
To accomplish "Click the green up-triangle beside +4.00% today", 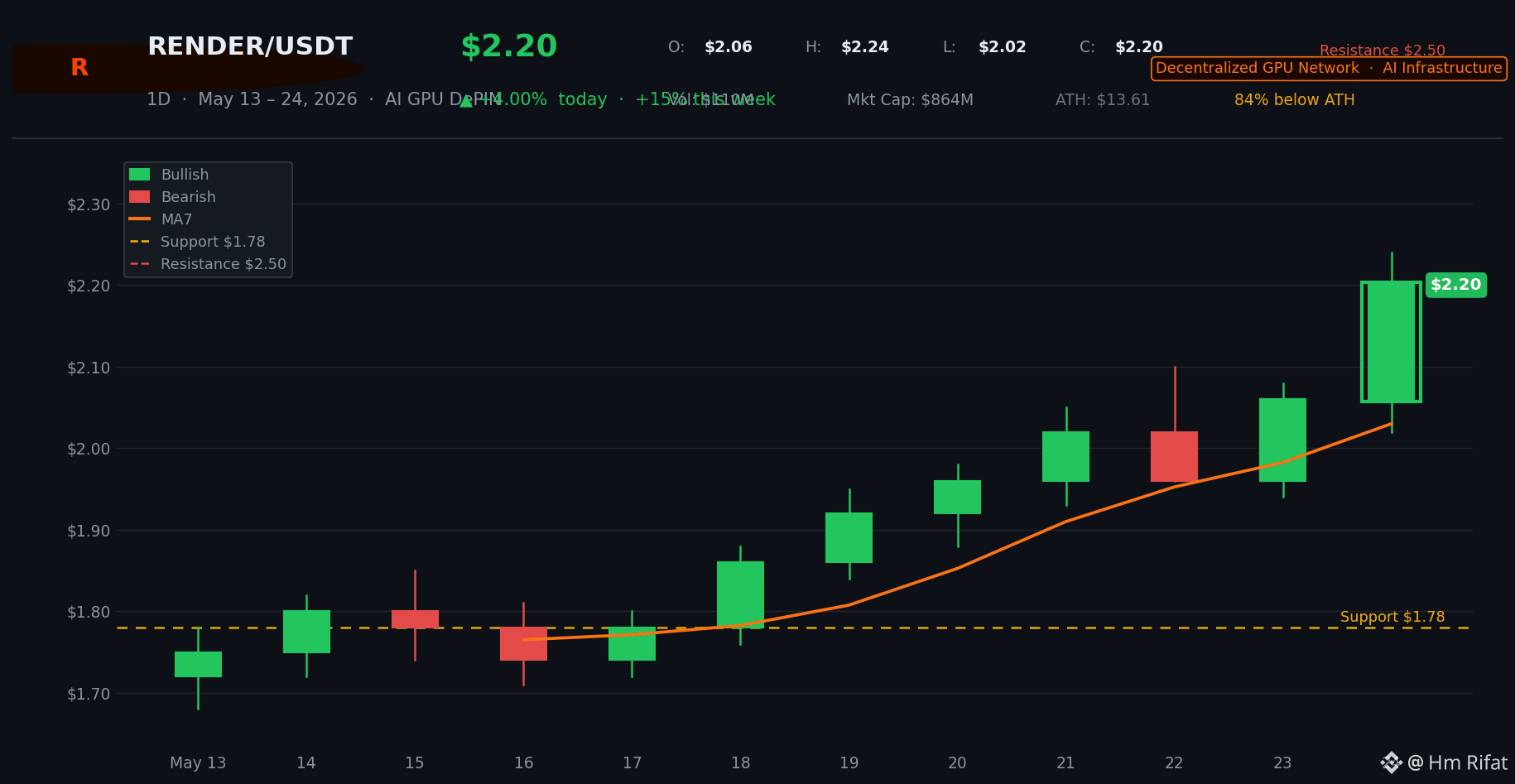I will tap(466, 100).
